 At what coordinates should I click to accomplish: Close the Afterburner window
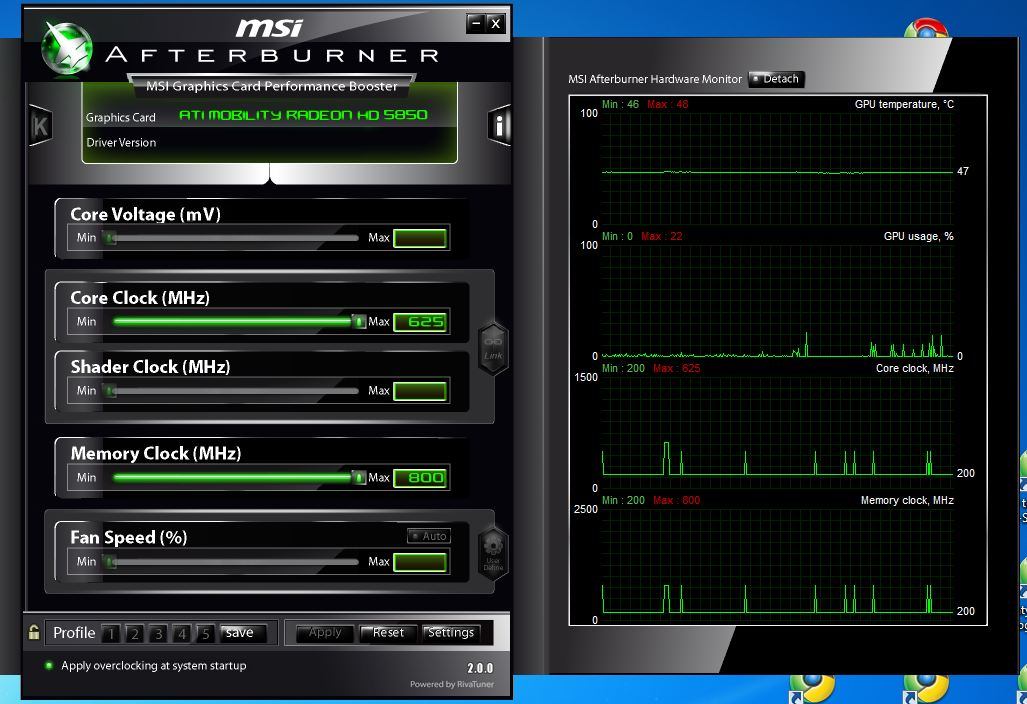click(496, 24)
